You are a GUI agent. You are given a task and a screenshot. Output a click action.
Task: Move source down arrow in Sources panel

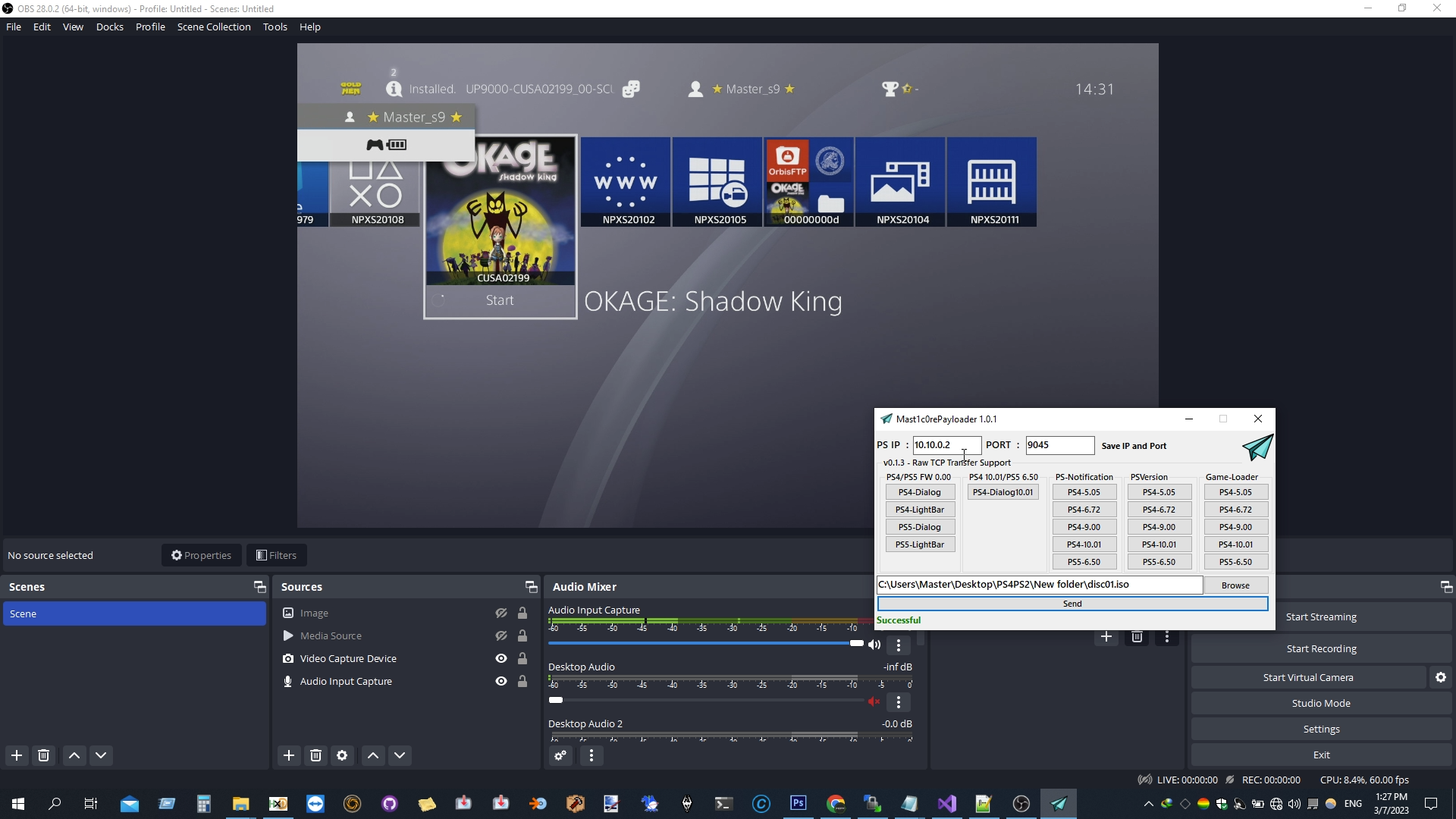pyautogui.click(x=400, y=755)
